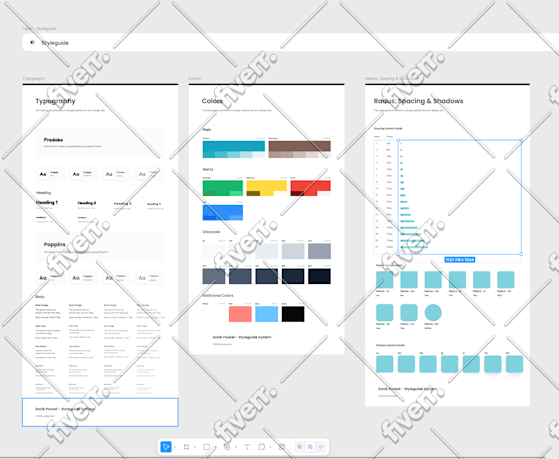Select the Pen tool
Image resolution: width=559 pixels, height=459 pixels.
pos(227,447)
